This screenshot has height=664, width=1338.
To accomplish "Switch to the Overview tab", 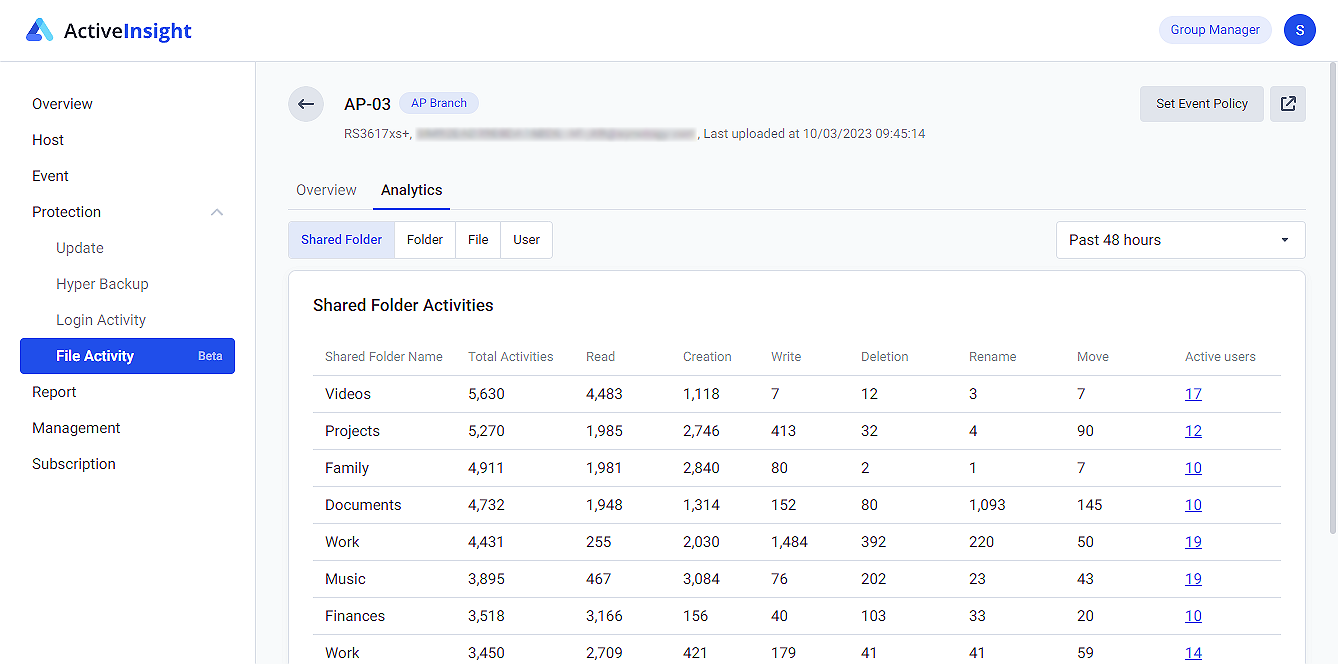I will tap(326, 190).
